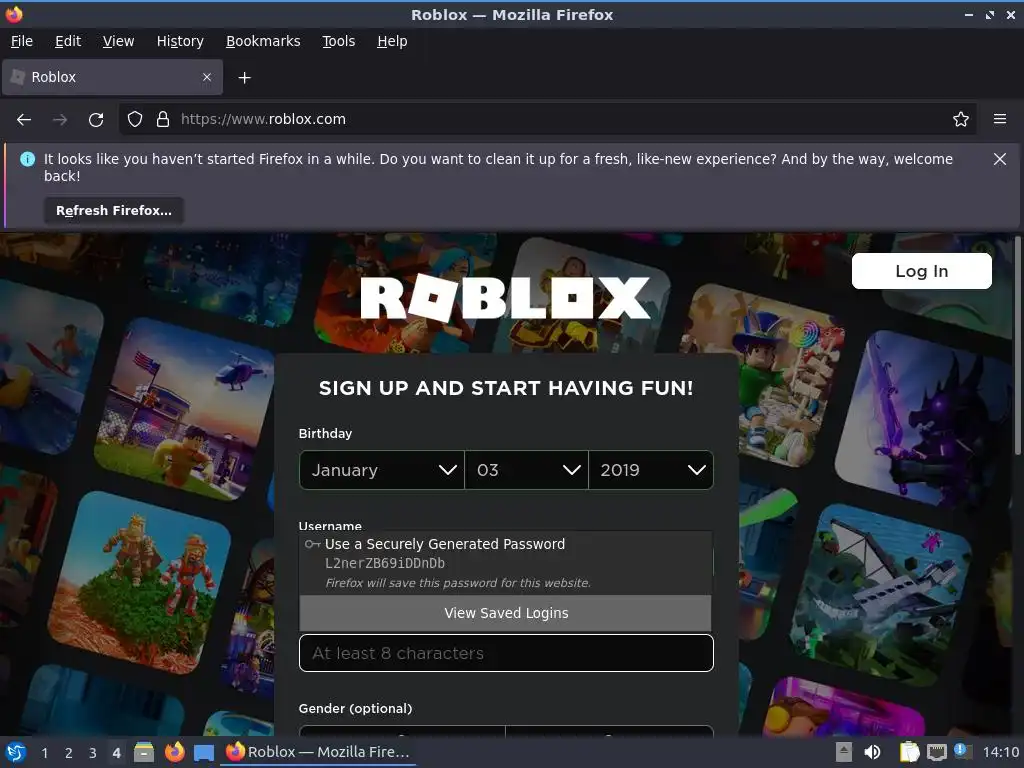Viewport: 1024px width, 768px height.
Task: Click the 14:10 taskbar clock
Action: pos(1000,752)
